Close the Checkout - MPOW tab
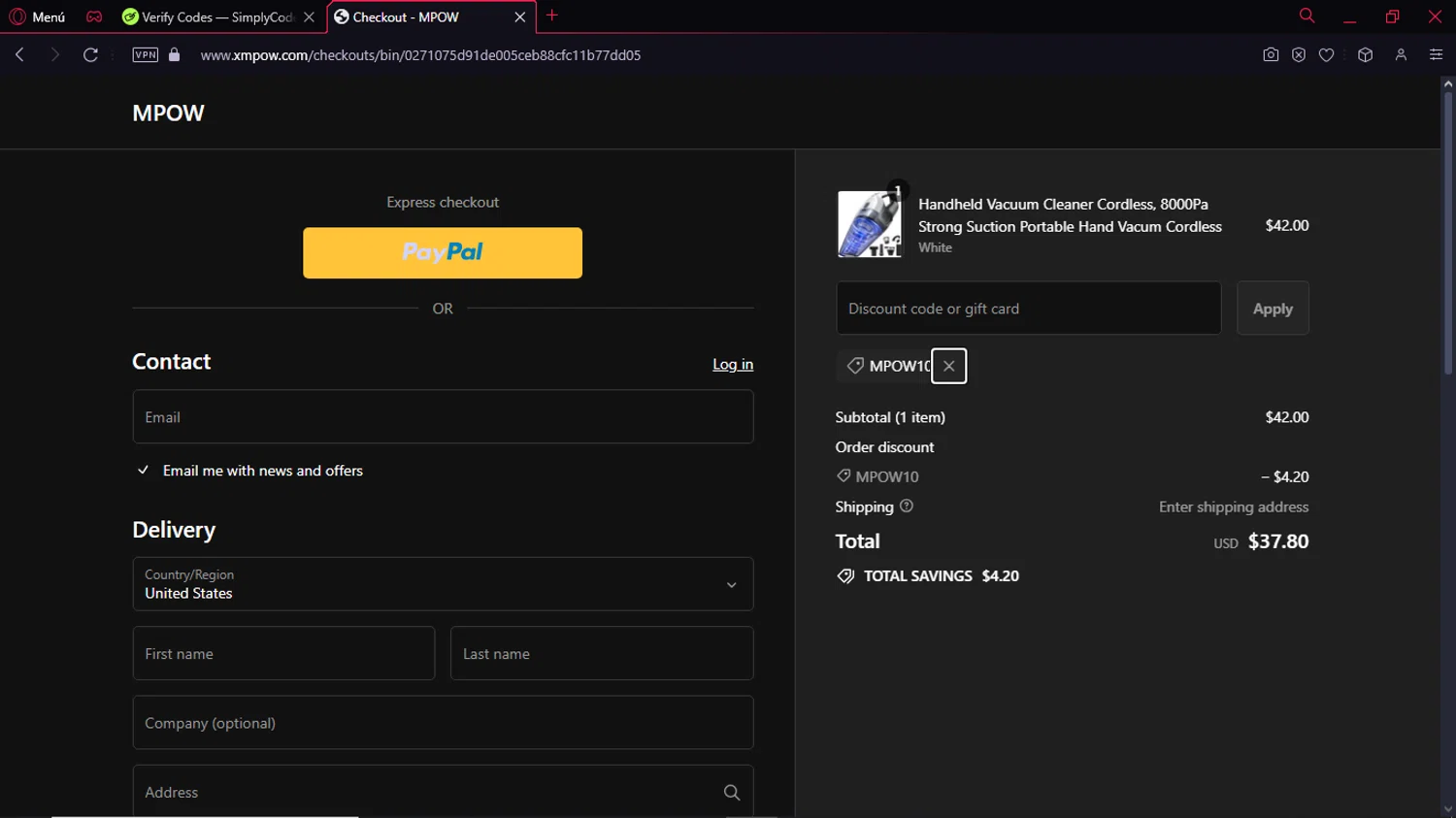 [x=520, y=16]
